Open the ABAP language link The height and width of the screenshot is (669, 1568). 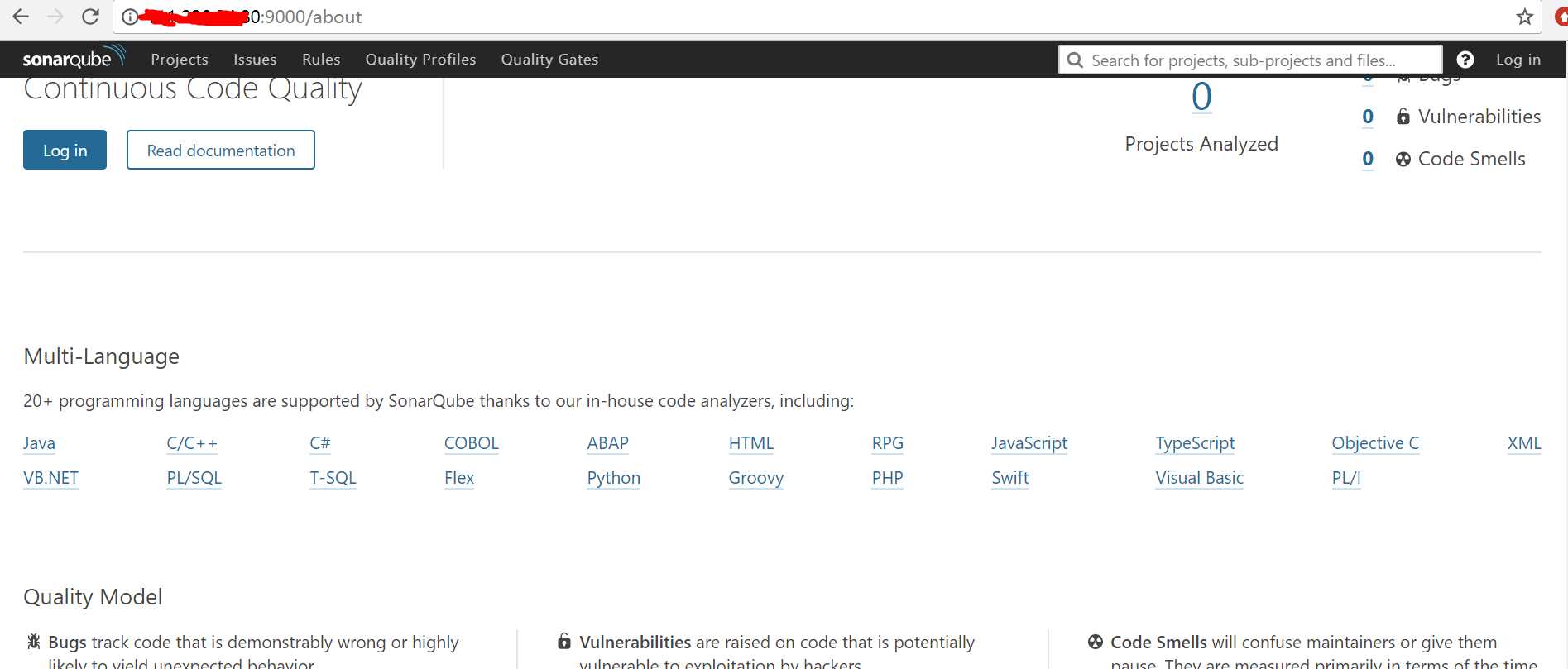click(x=607, y=443)
